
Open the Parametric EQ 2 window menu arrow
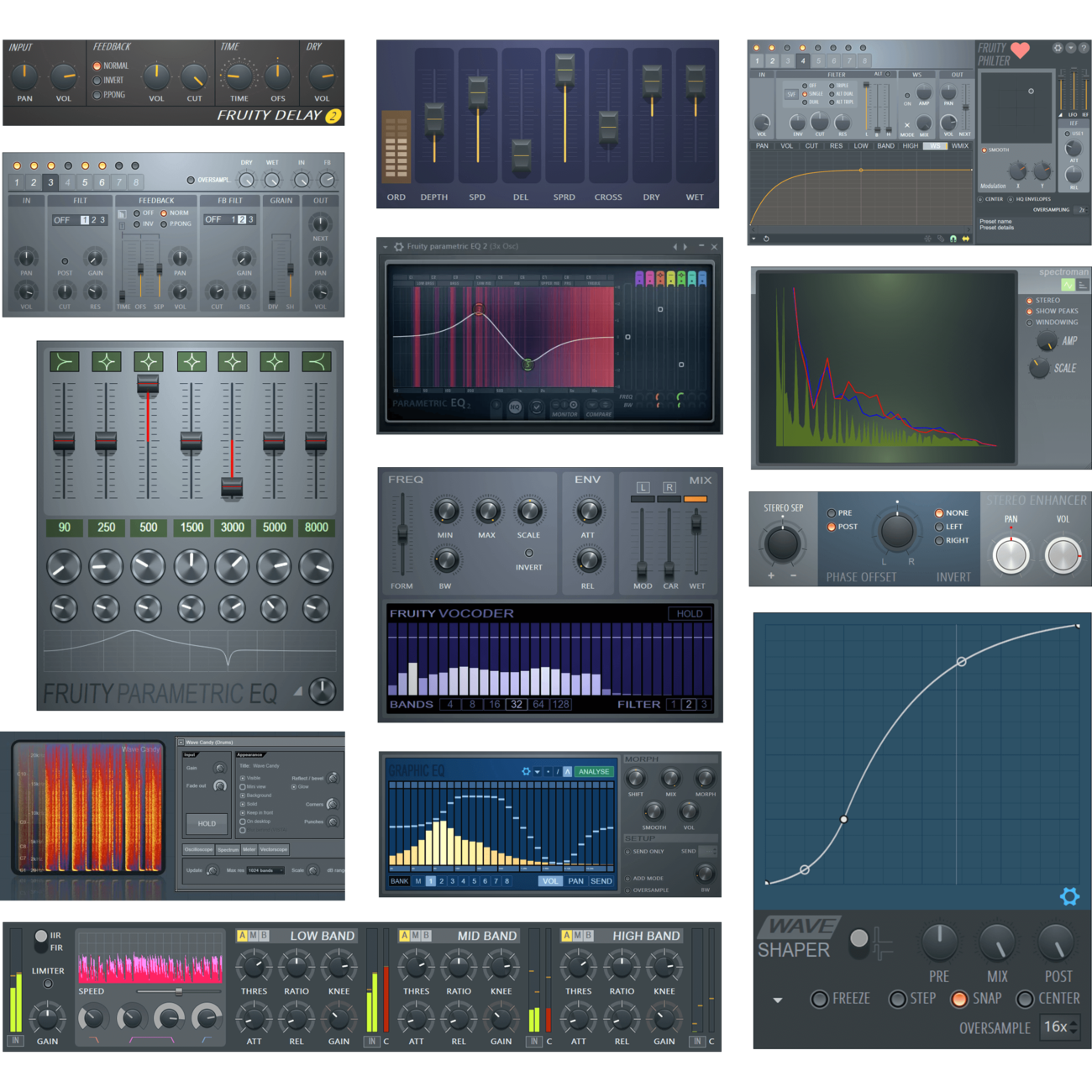[x=386, y=247]
